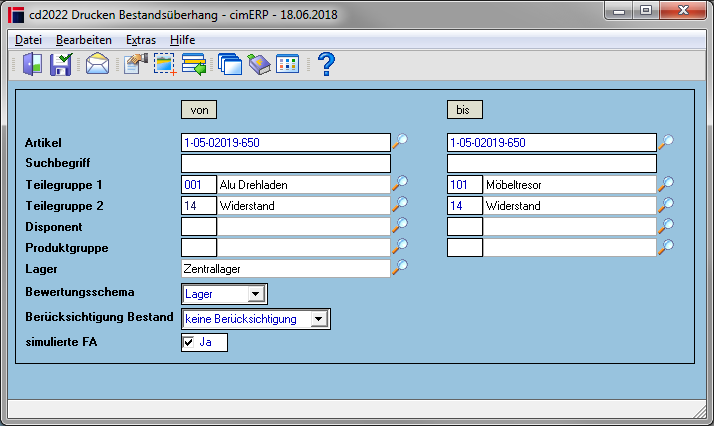The height and width of the screenshot is (426, 714).
Task: Expand the Bewertungsschema dropdown
Action: pos(255,294)
